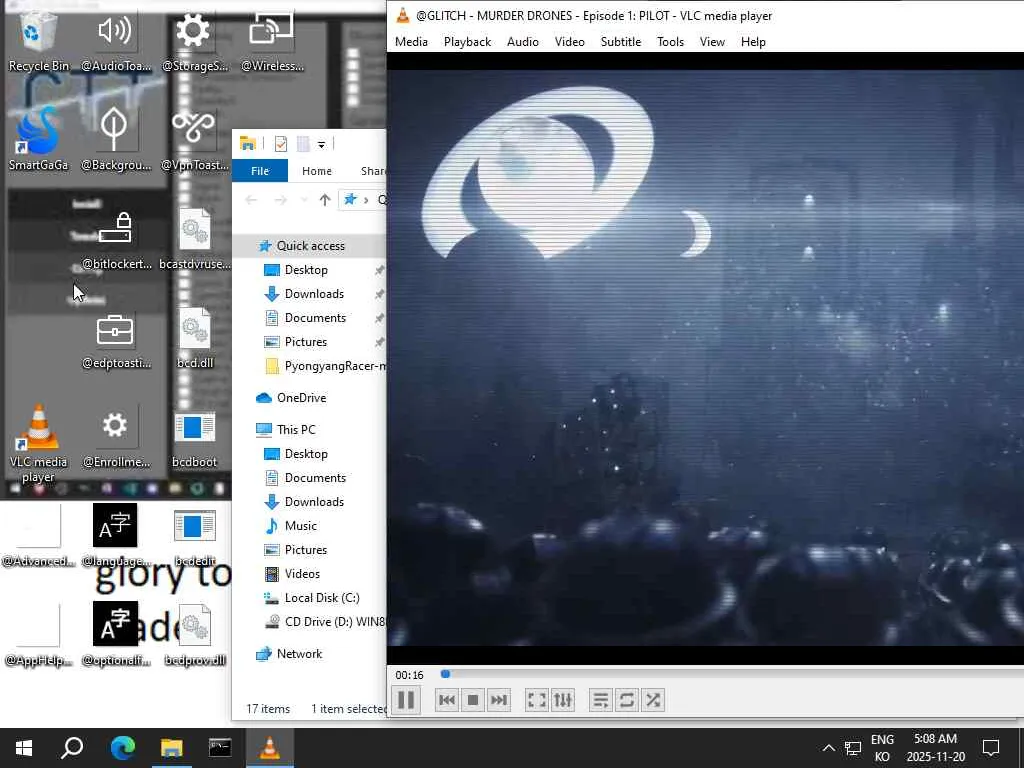Open the VLC Tools menu
The height and width of the screenshot is (768, 1024).
(670, 42)
